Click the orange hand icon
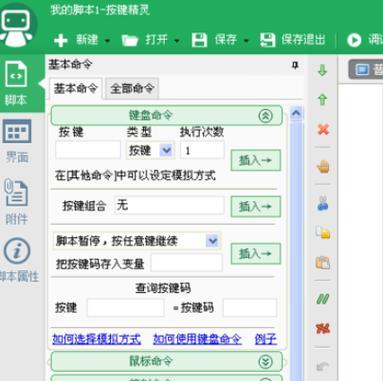The width and height of the screenshot is (383, 381). [x=323, y=166]
